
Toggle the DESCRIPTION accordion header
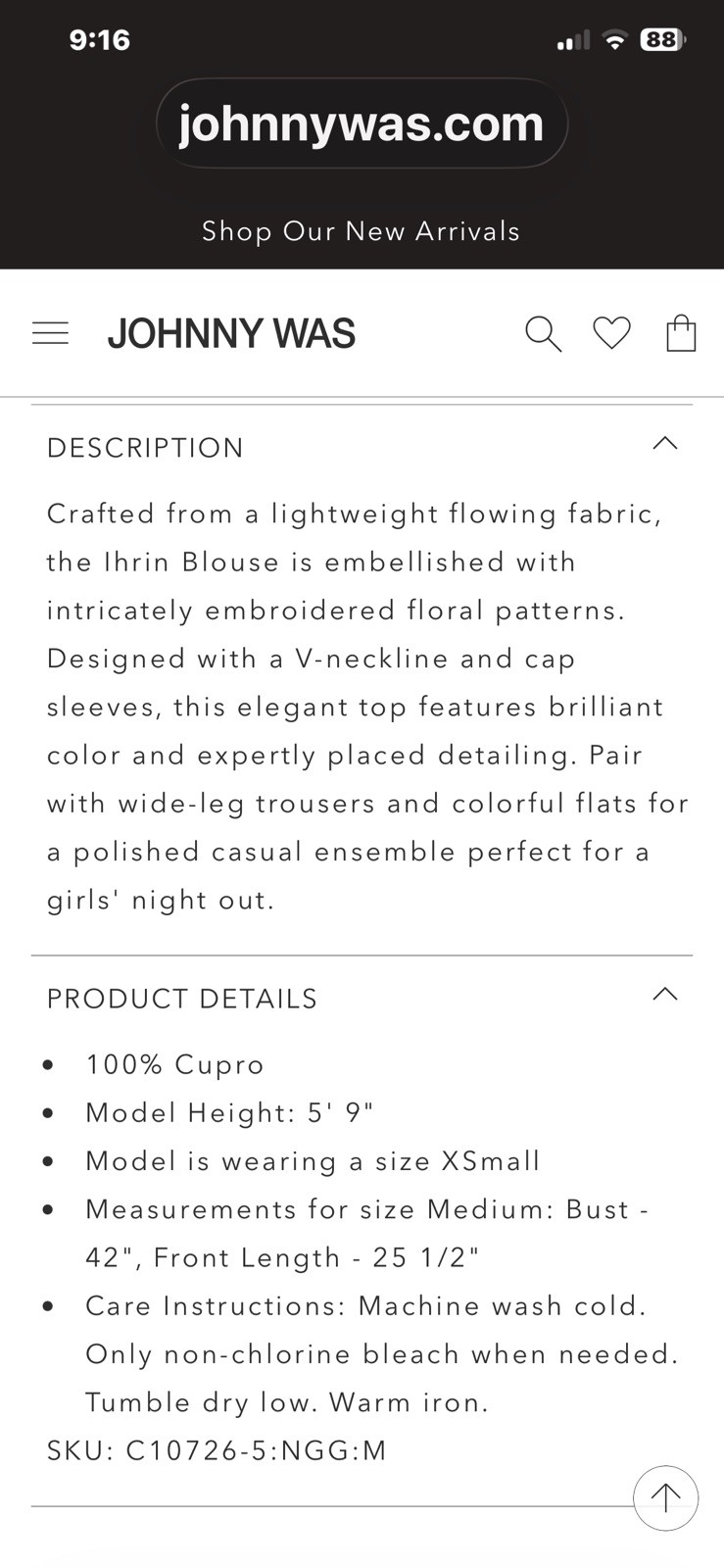pos(362,447)
